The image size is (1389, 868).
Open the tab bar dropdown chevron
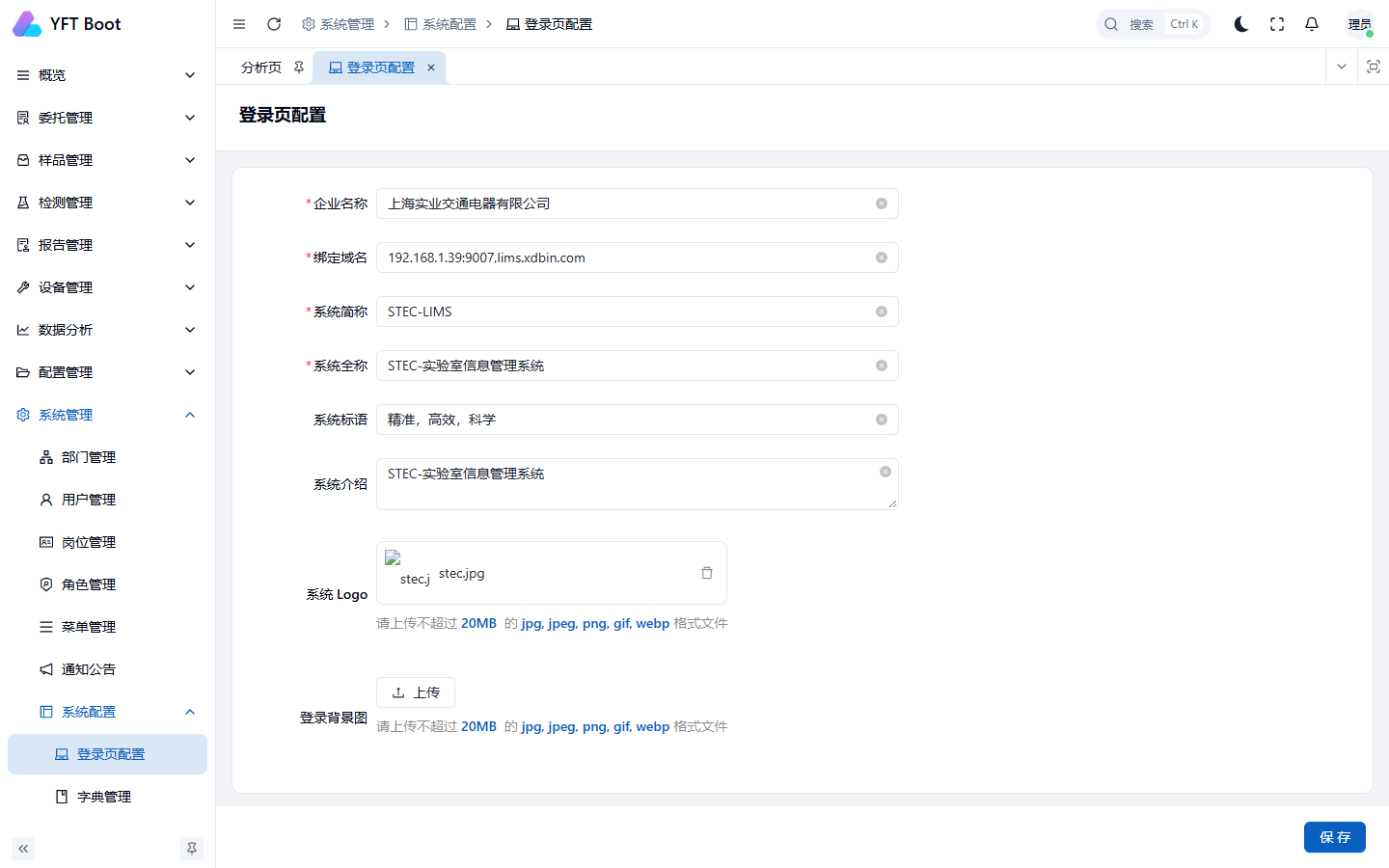[1341, 67]
